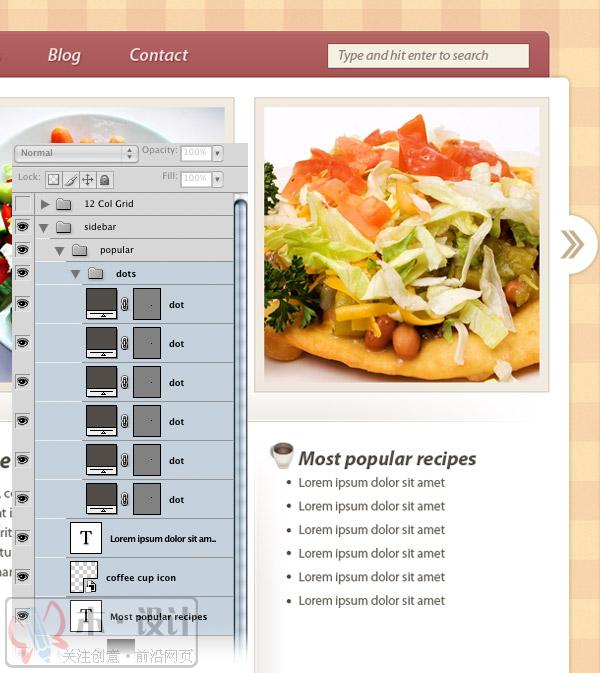Collapse the popular group triangle

click(60, 251)
